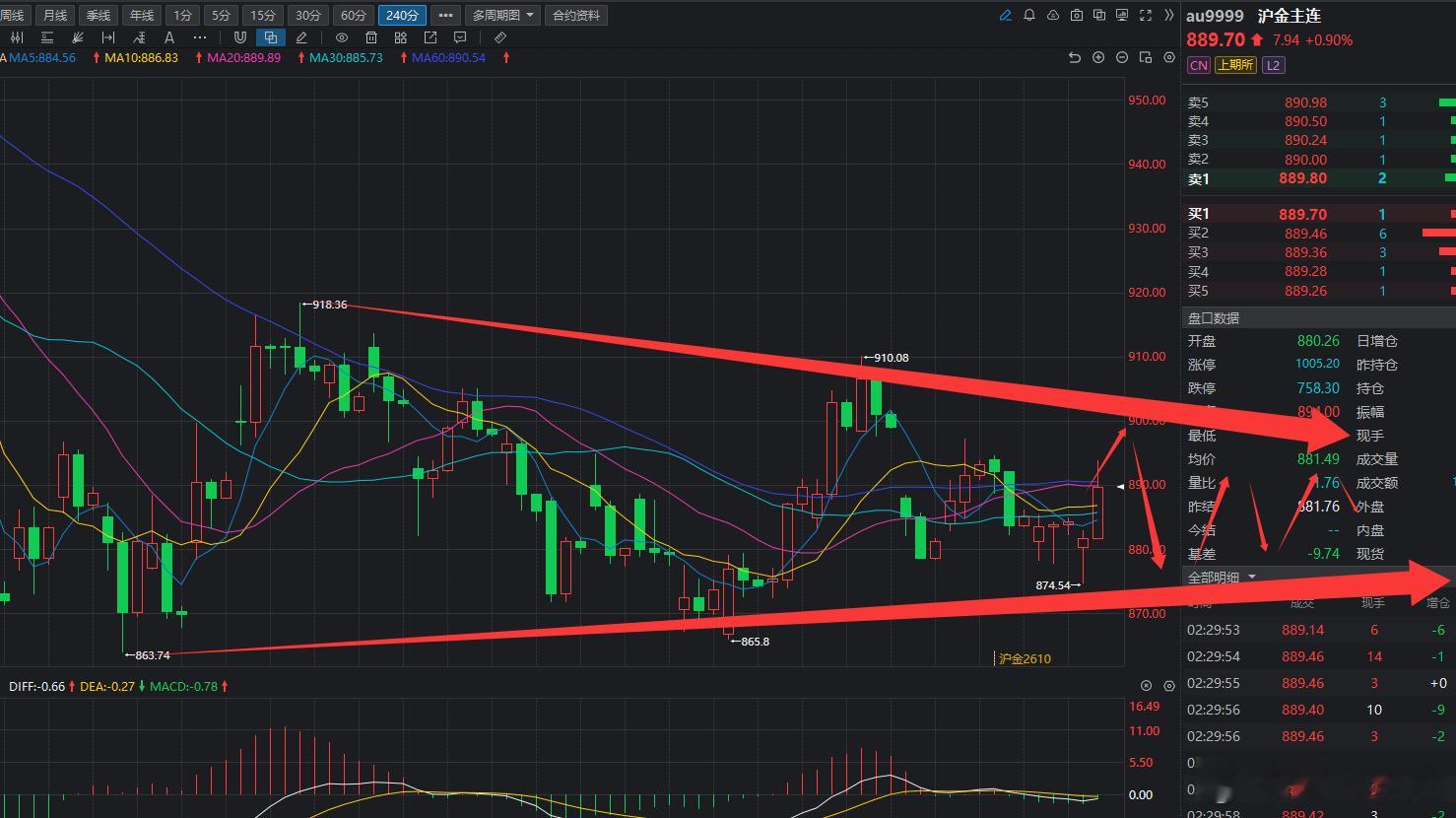Select the 240分 timeframe
The image size is (1456, 818).
click(x=402, y=16)
